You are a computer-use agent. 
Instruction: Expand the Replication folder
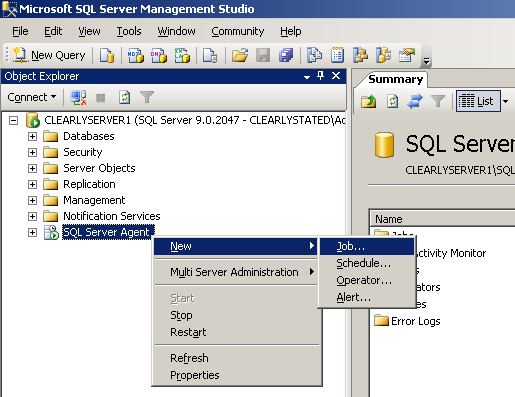(32, 184)
